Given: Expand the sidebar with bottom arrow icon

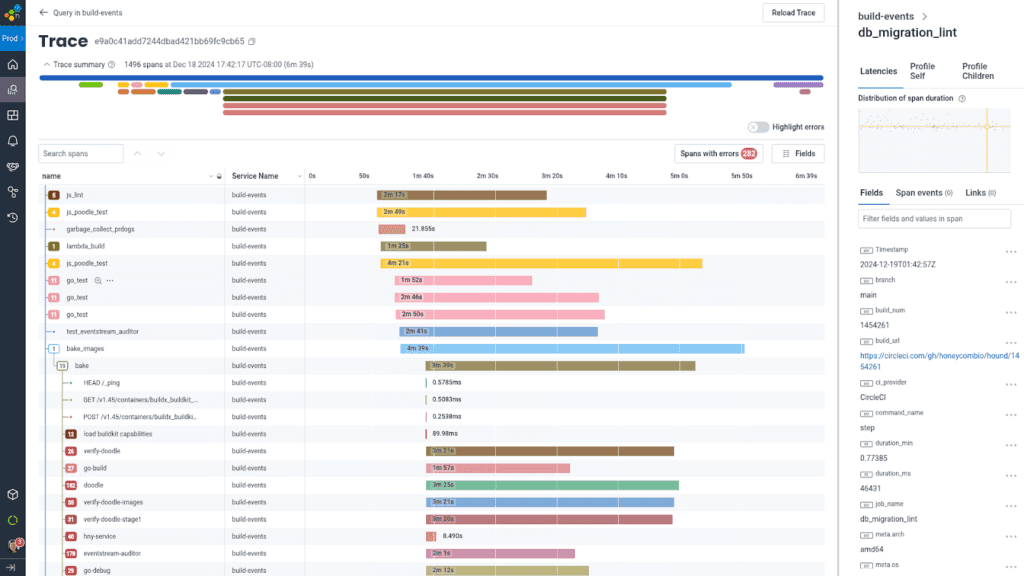Looking at the screenshot, I should point(13,568).
